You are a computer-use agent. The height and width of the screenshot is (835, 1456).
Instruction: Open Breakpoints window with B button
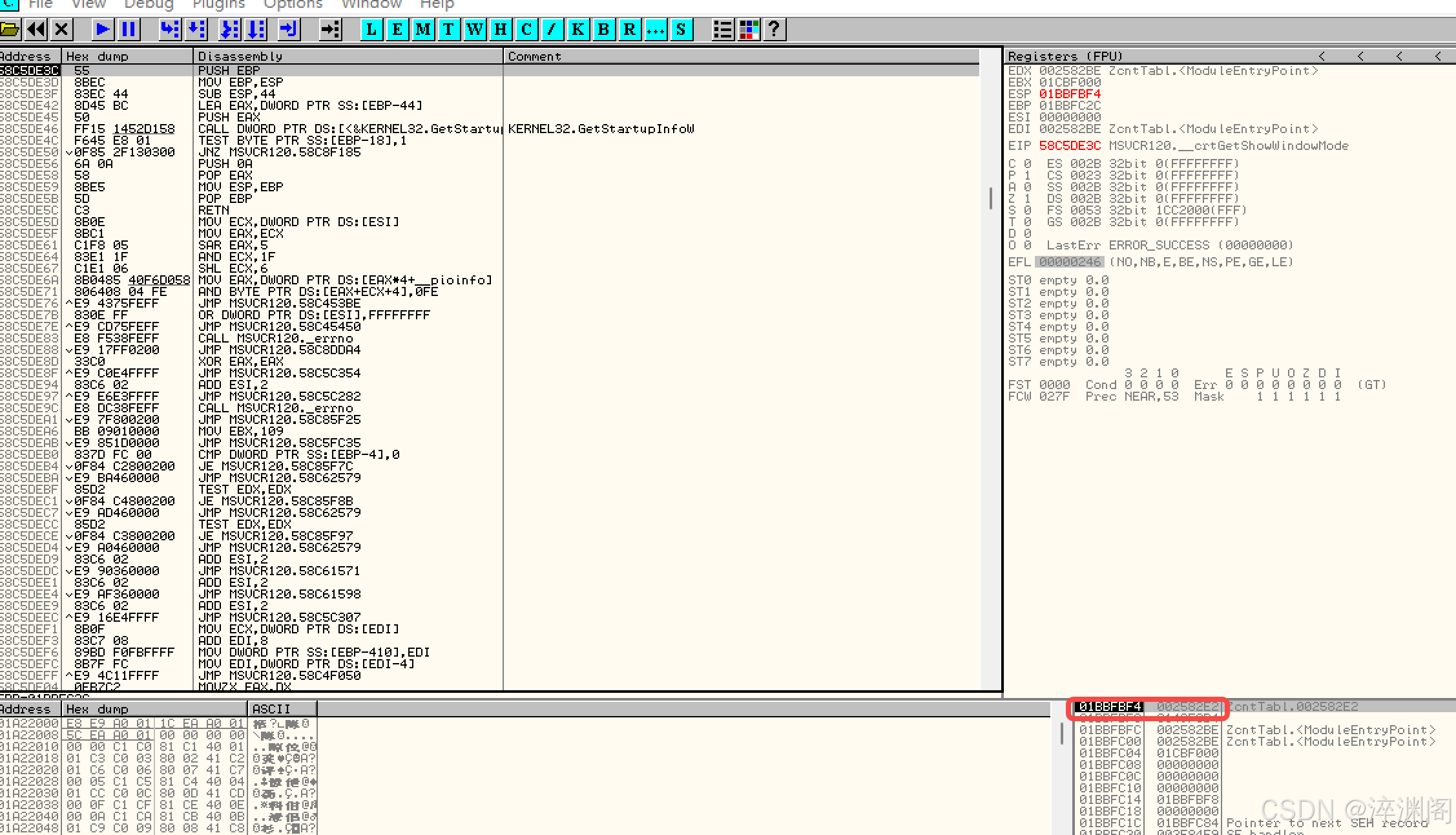603,29
